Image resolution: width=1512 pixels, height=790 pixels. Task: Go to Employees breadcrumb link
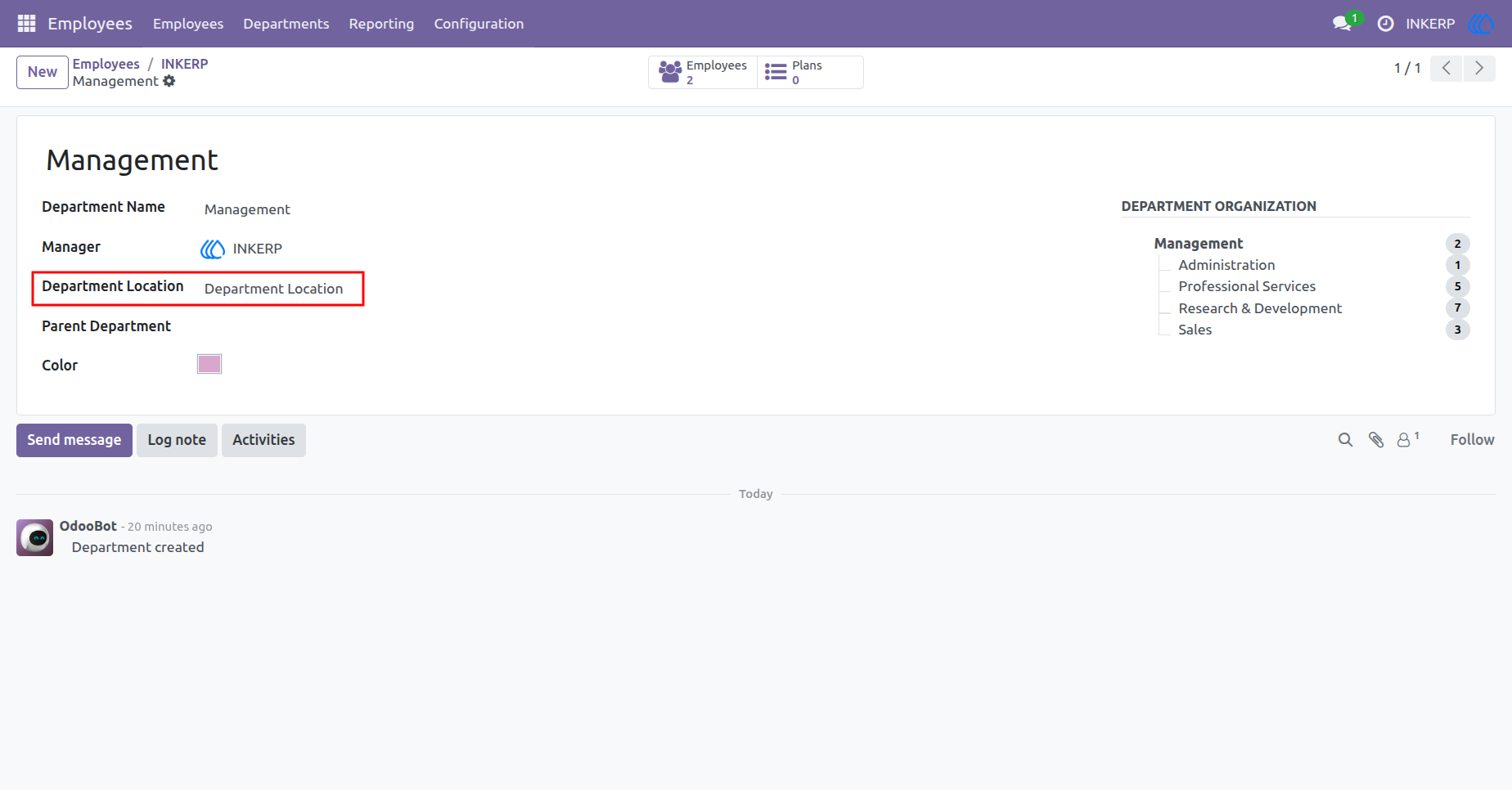point(106,64)
